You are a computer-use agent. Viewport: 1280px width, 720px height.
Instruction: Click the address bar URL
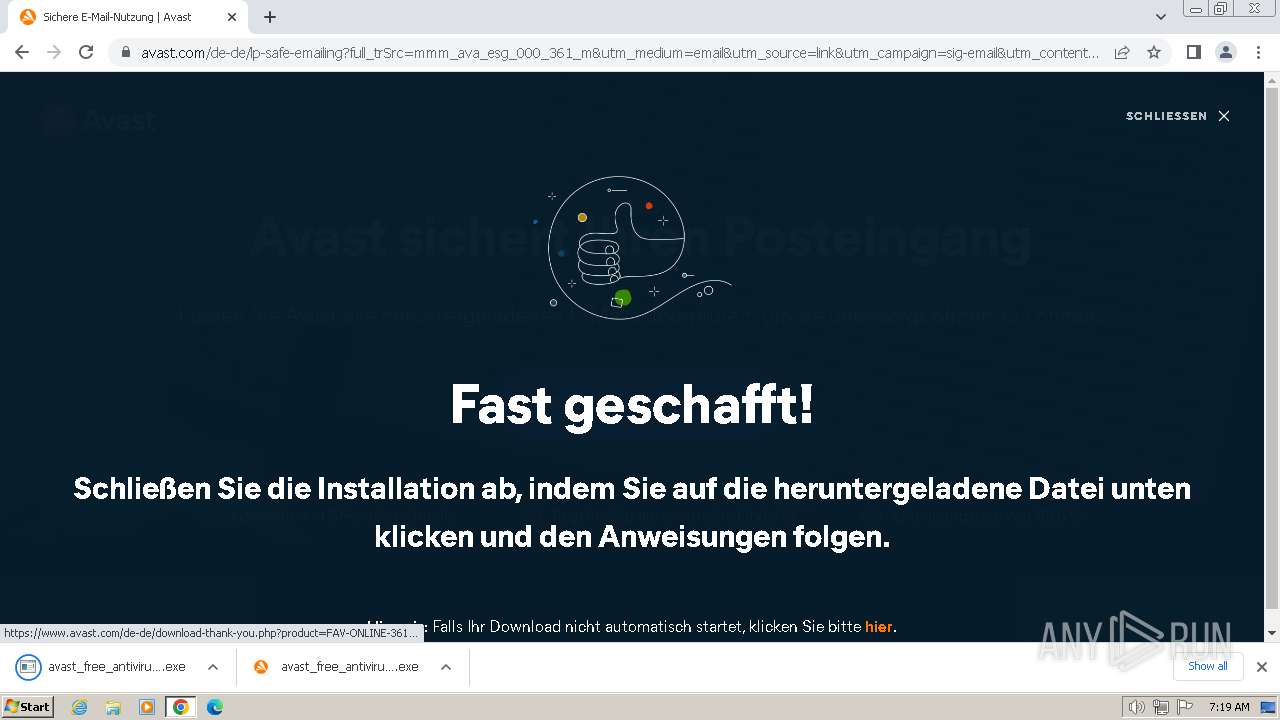620,52
